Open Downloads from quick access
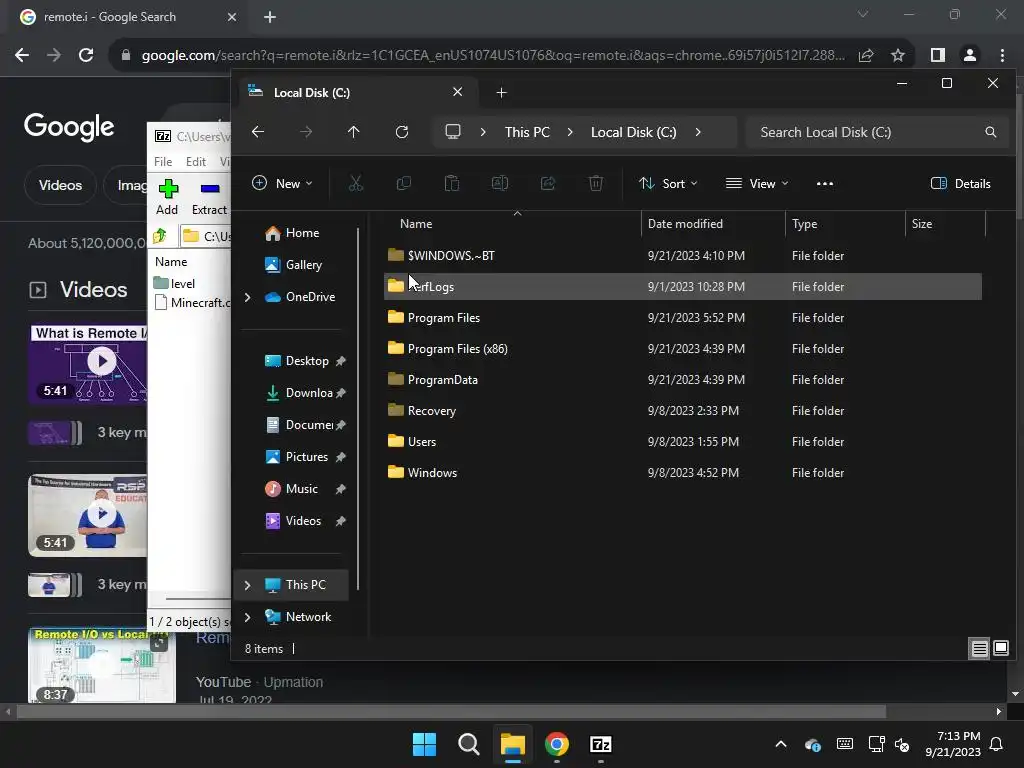Viewport: 1024px width, 768px height. tap(305, 393)
